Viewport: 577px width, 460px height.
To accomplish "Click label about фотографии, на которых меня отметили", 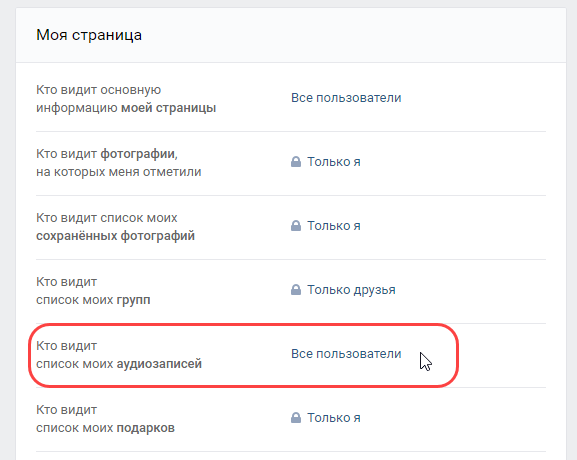I will click(x=118, y=163).
